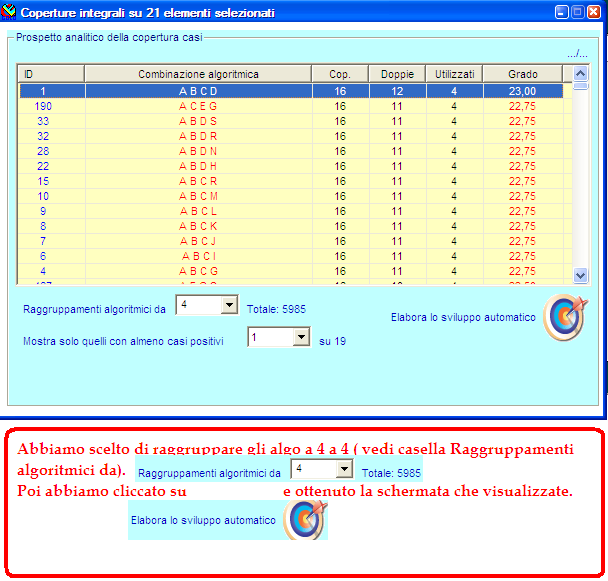608x581 pixels.
Task: Sort by Doppie column header
Action: 397,74
